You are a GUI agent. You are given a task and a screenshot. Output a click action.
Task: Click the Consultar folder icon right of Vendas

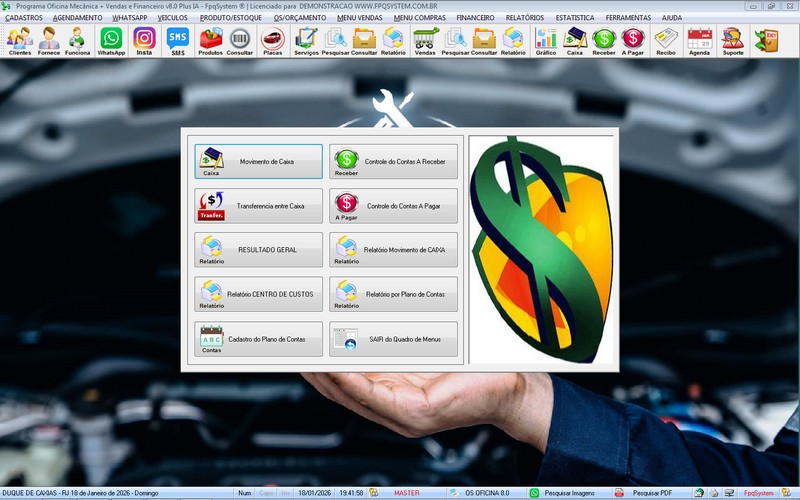(x=484, y=41)
